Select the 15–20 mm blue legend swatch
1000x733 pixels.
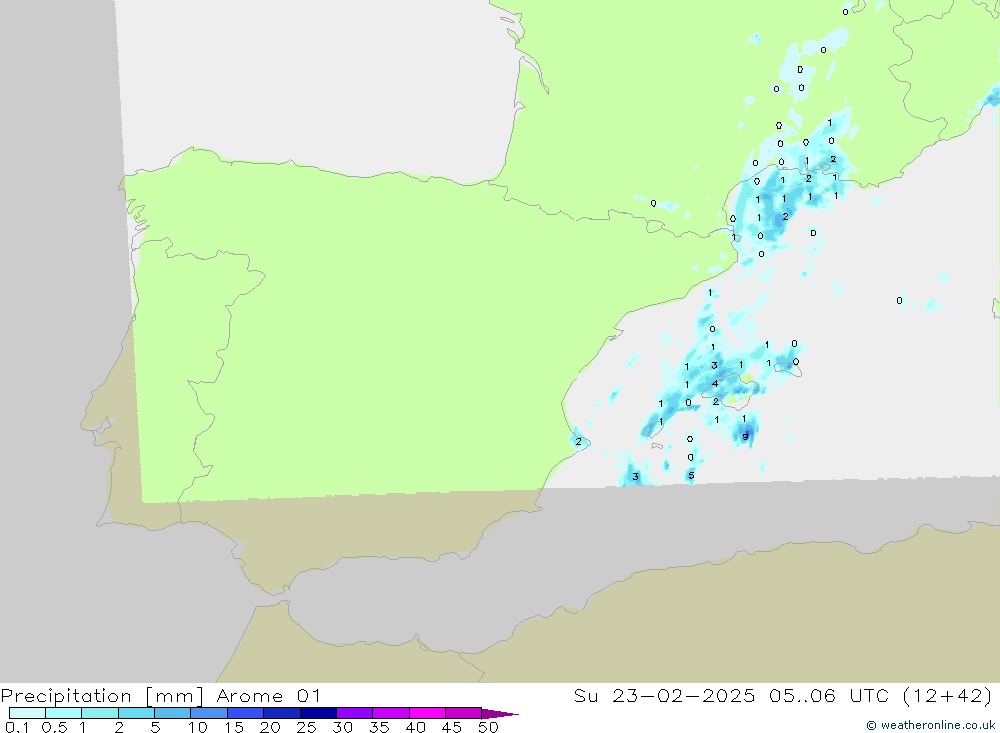246,713
